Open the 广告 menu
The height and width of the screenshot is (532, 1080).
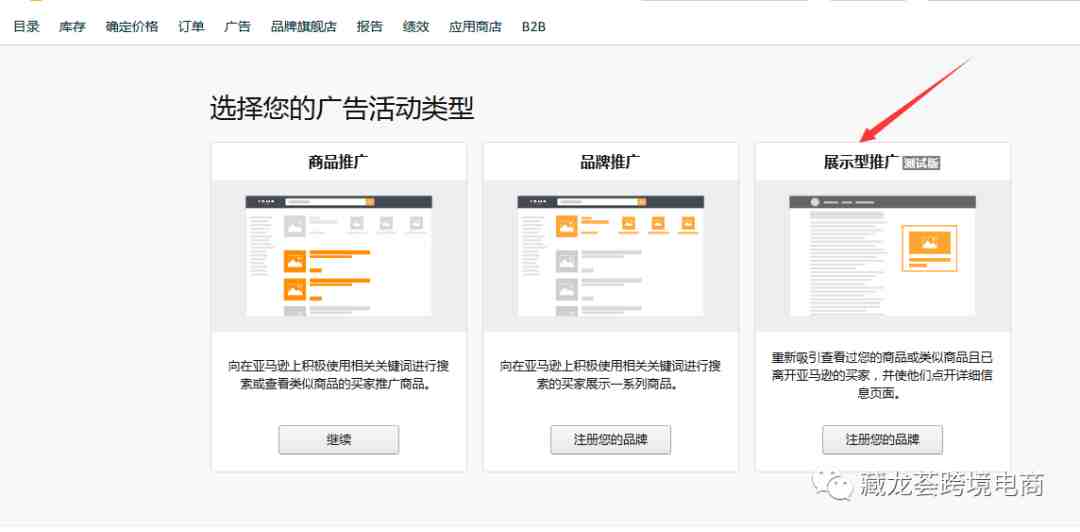pyautogui.click(x=238, y=27)
